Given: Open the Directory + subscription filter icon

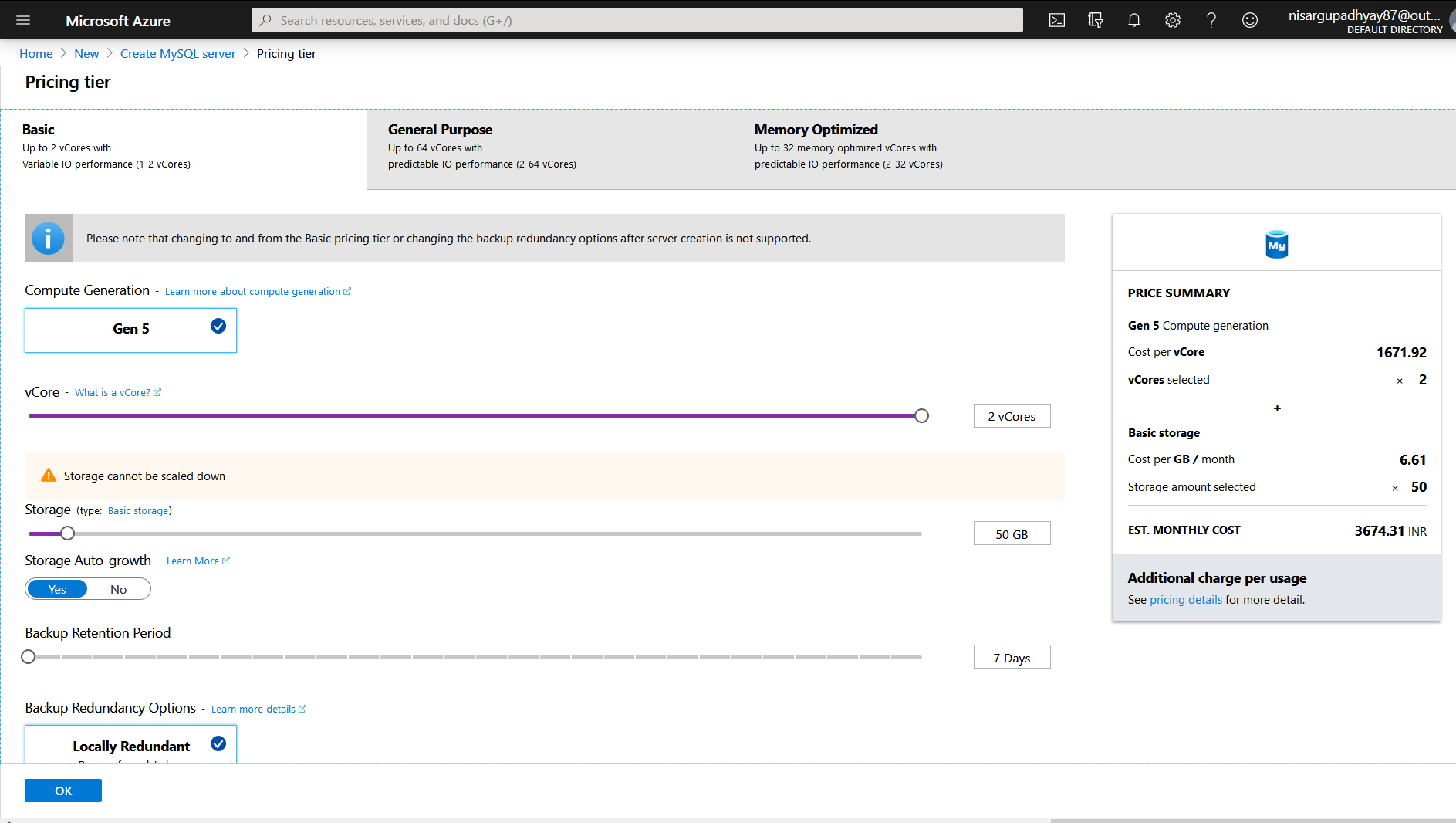Looking at the screenshot, I should click(1096, 21).
